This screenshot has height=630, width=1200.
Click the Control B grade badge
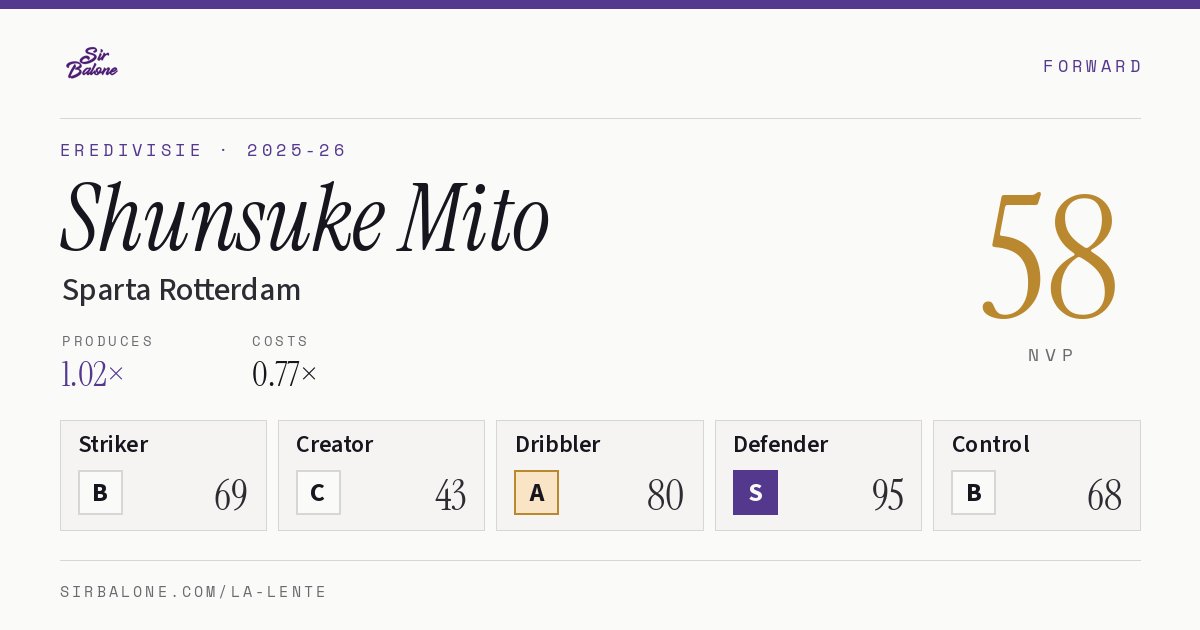[x=973, y=492]
